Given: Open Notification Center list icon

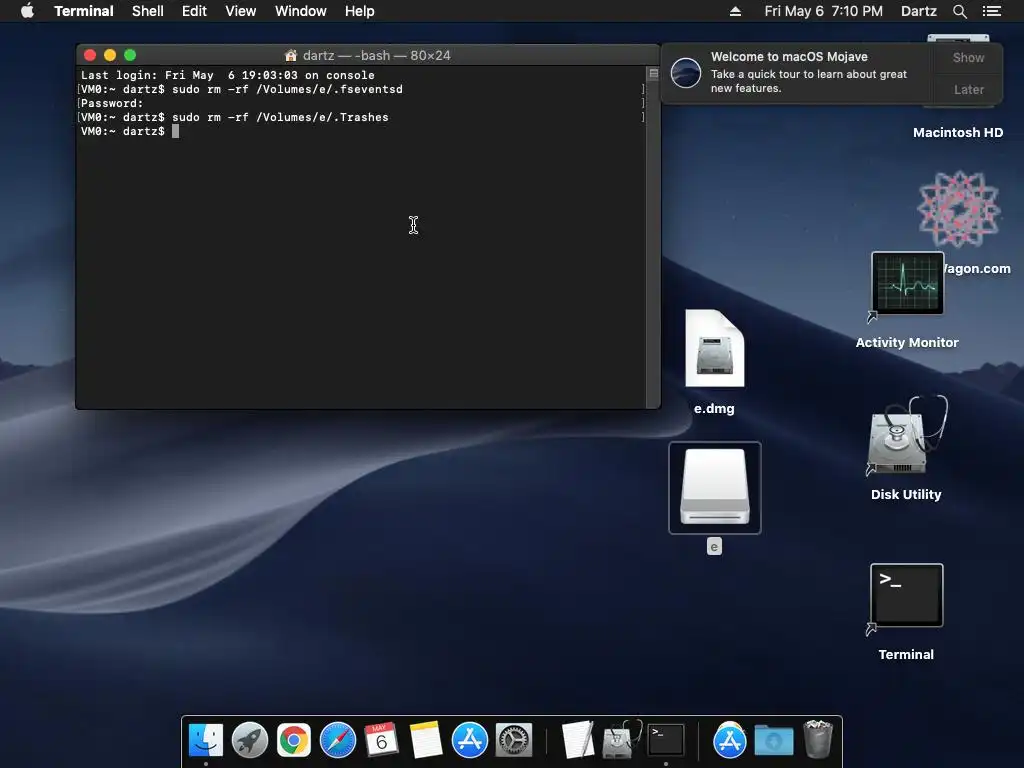Looking at the screenshot, I should 991,11.
